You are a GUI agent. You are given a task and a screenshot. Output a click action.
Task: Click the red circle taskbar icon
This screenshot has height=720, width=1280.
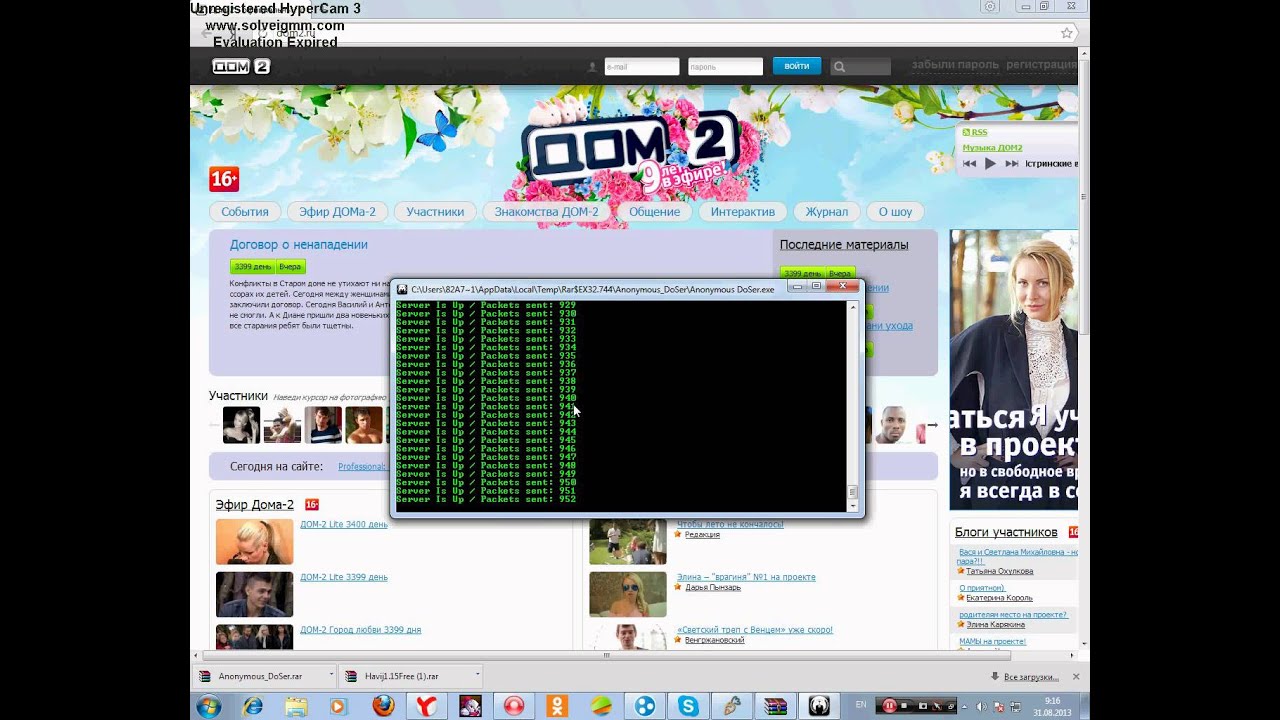(514, 706)
